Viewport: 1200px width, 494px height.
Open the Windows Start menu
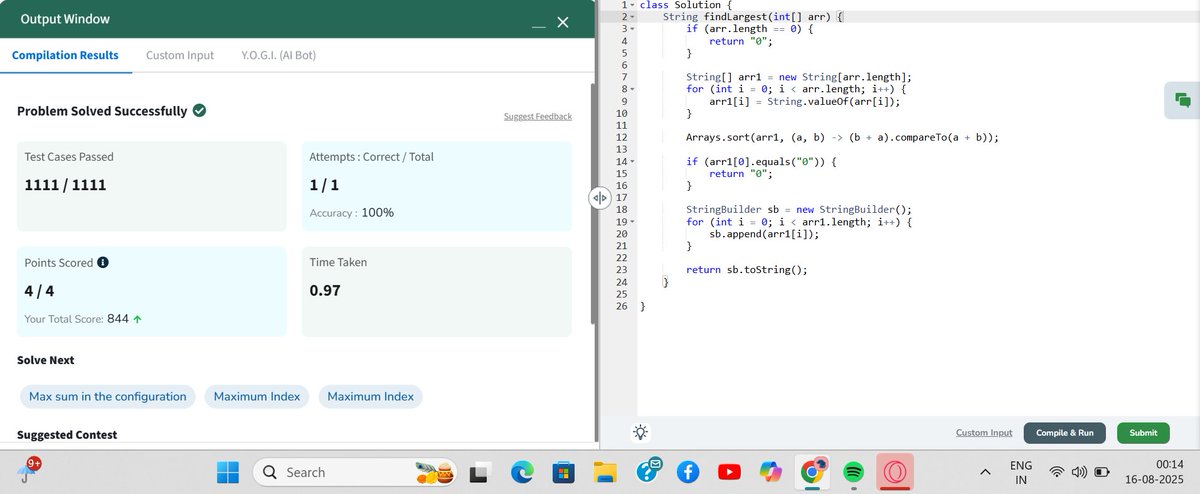coord(228,472)
